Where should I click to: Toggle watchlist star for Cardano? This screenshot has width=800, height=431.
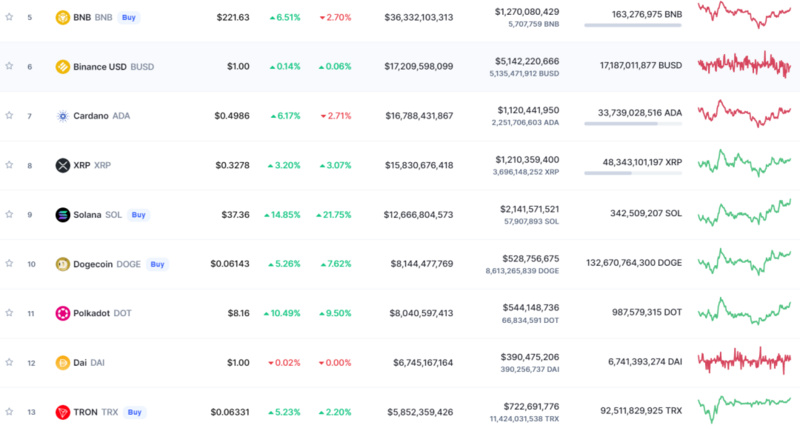click(9, 115)
